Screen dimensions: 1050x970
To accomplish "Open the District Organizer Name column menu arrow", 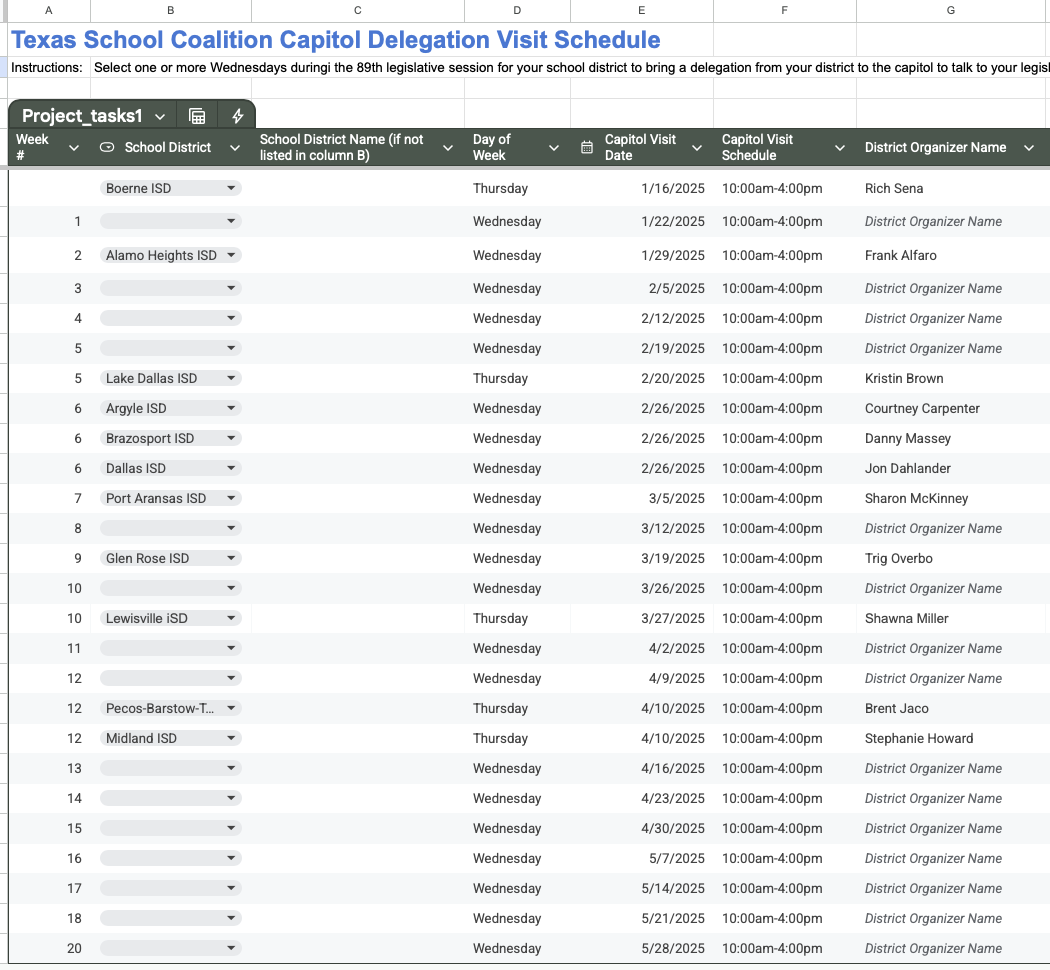I will click(x=1029, y=148).
